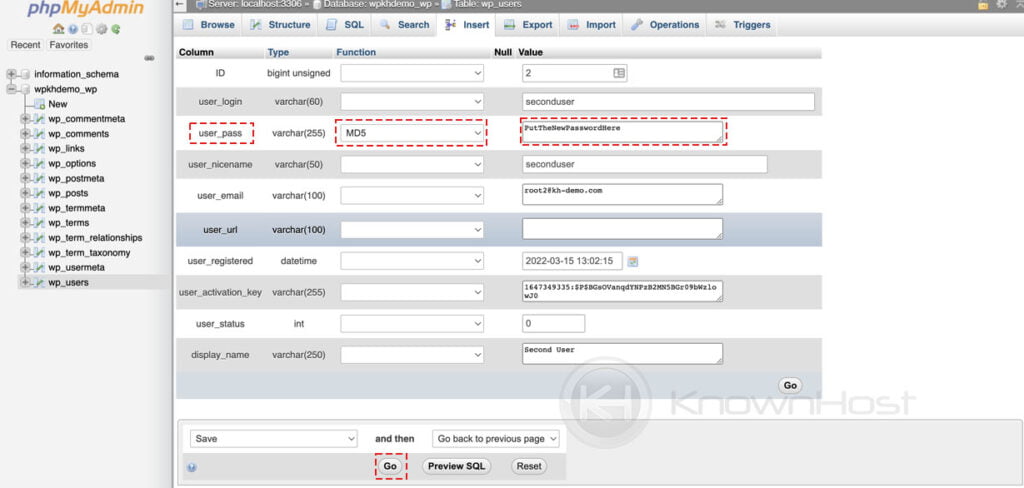This screenshot has height=488, width=1024.
Task: Open the calendar picker beside user_registered value
Action: pos(632,261)
